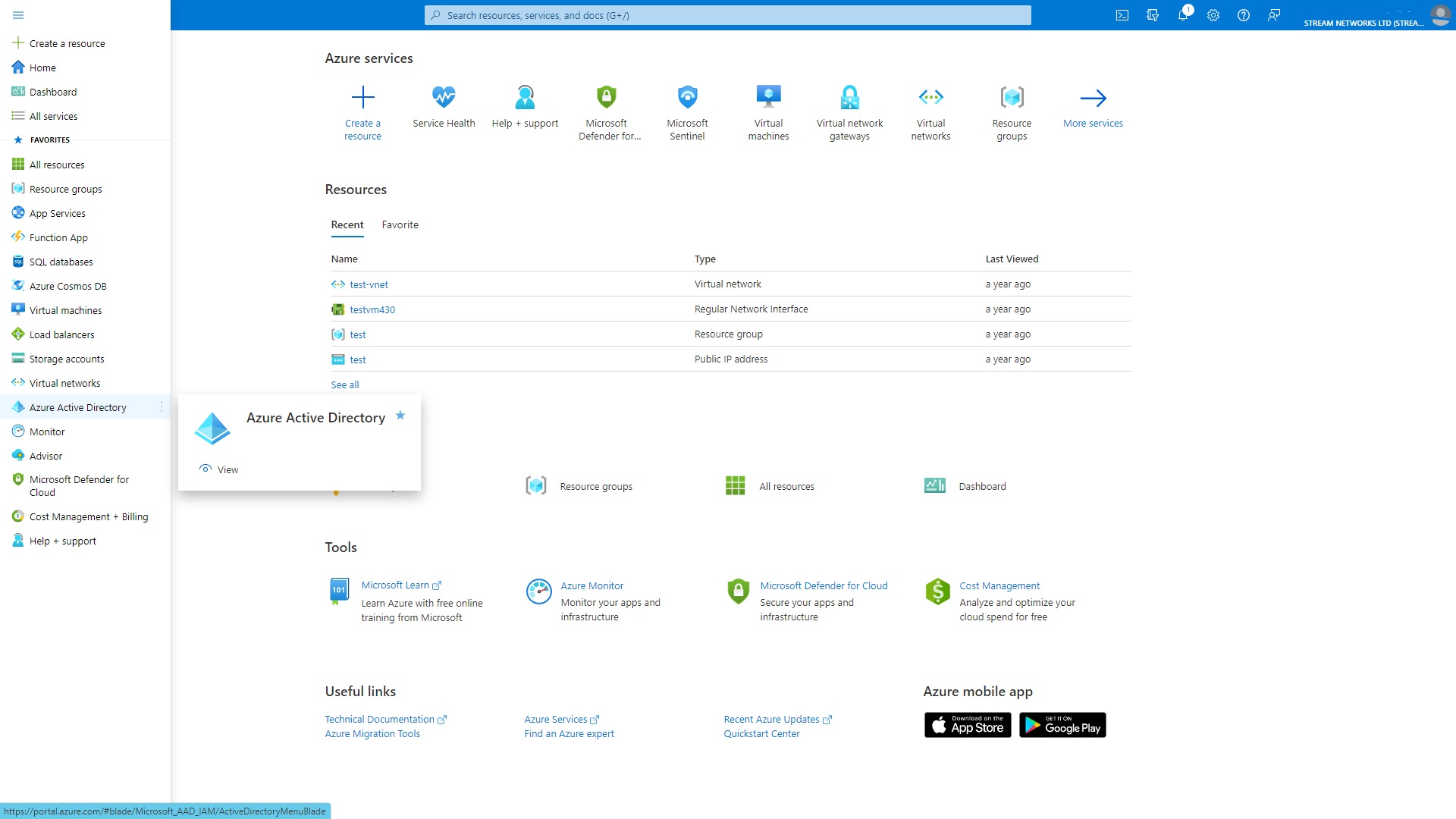Open the notifications bell
This screenshot has height=819, width=1456.
pos(1183,14)
